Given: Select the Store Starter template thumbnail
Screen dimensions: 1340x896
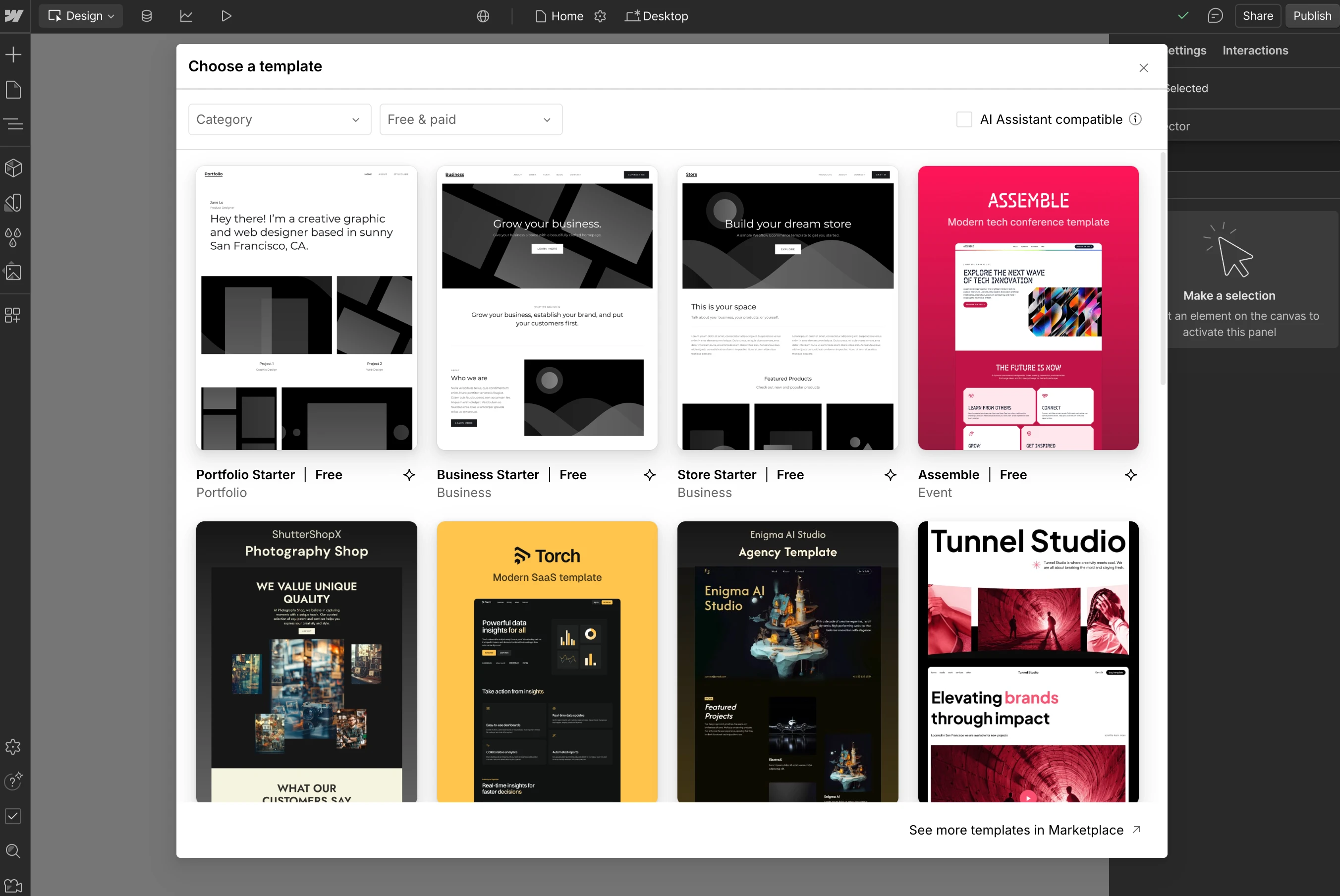Looking at the screenshot, I should [787, 307].
